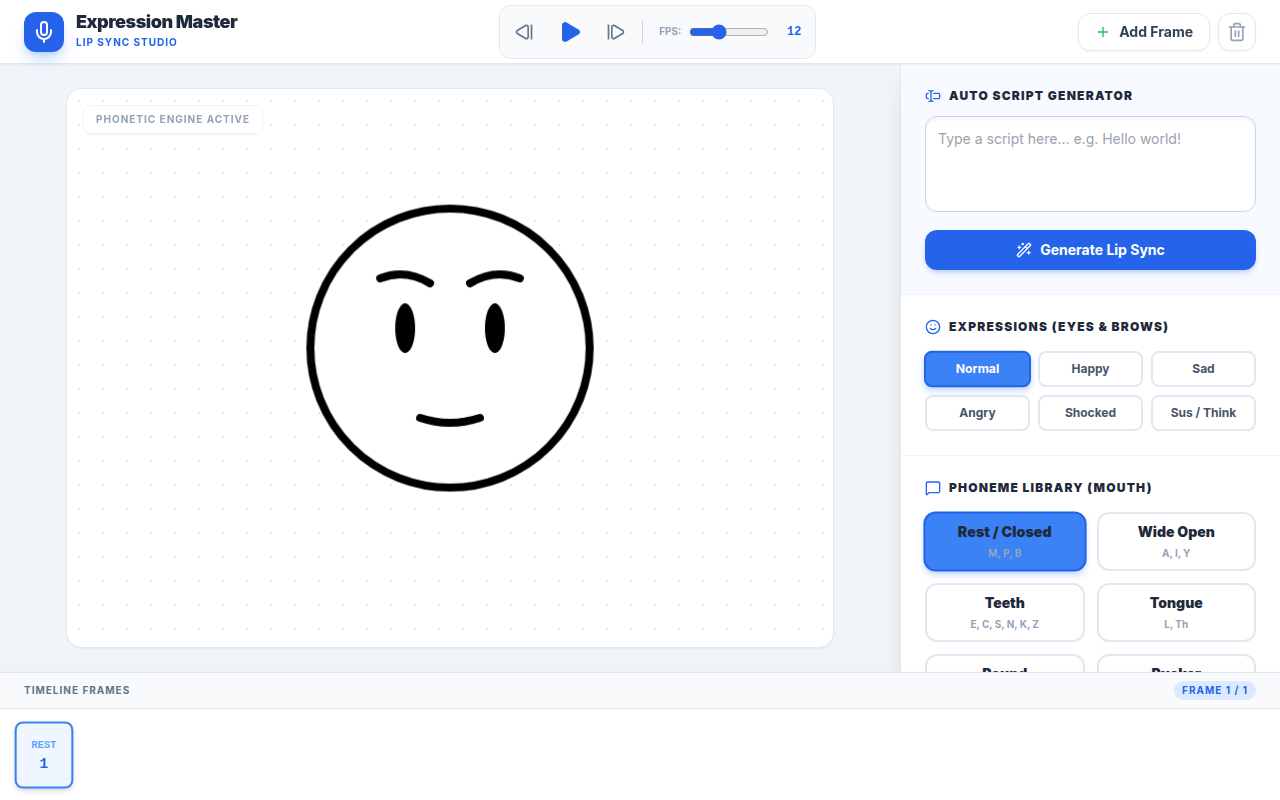Delete frame with trash icon
This screenshot has height=800, width=1280.
pos(1237,32)
